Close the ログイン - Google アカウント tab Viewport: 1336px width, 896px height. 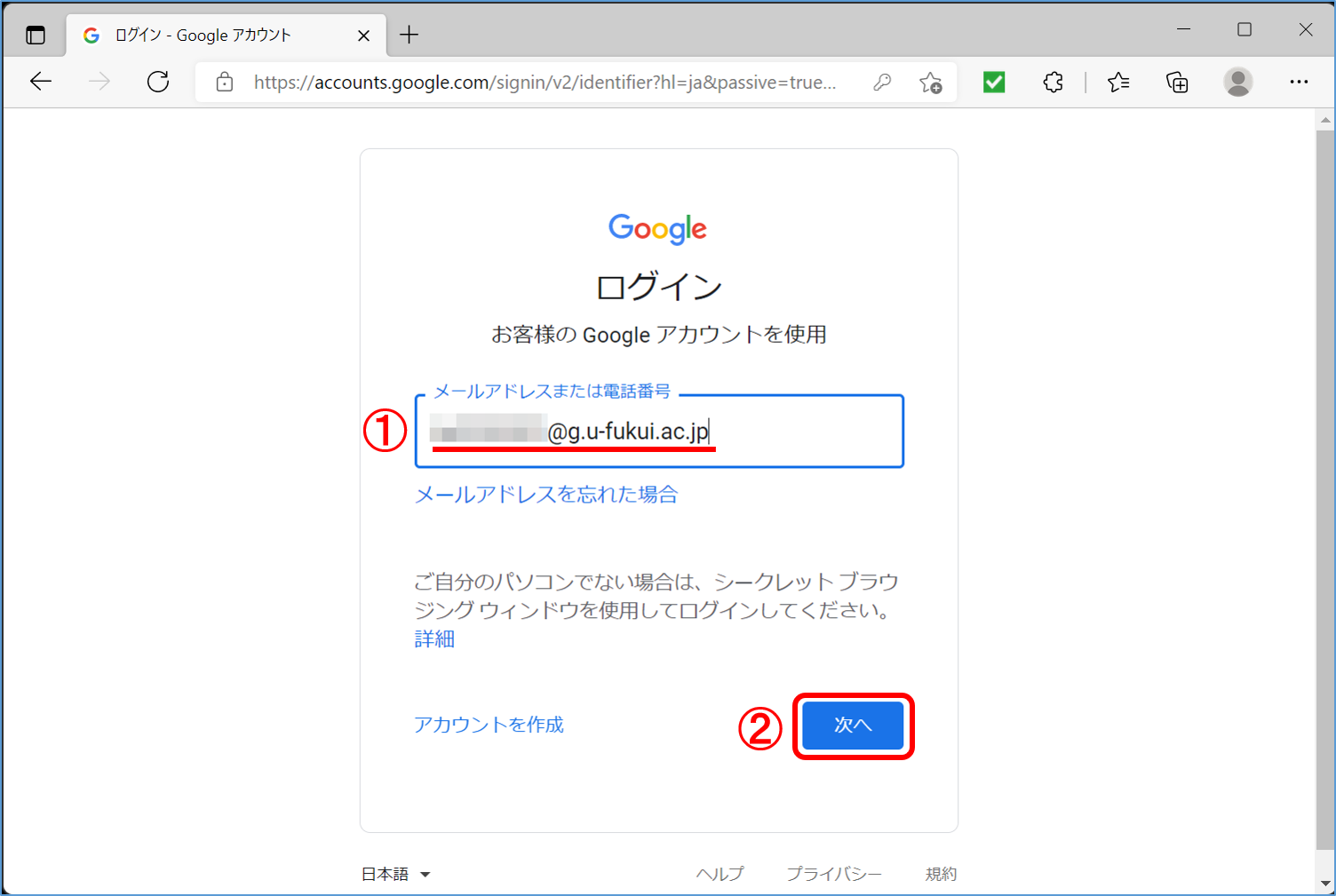pyautogui.click(x=363, y=36)
